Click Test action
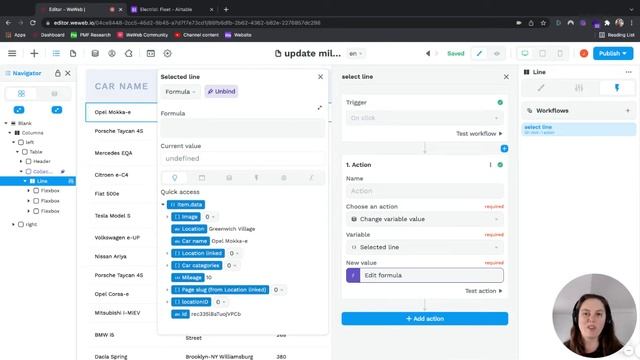The width and height of the screenshot is (640, 360). [484, 291]
